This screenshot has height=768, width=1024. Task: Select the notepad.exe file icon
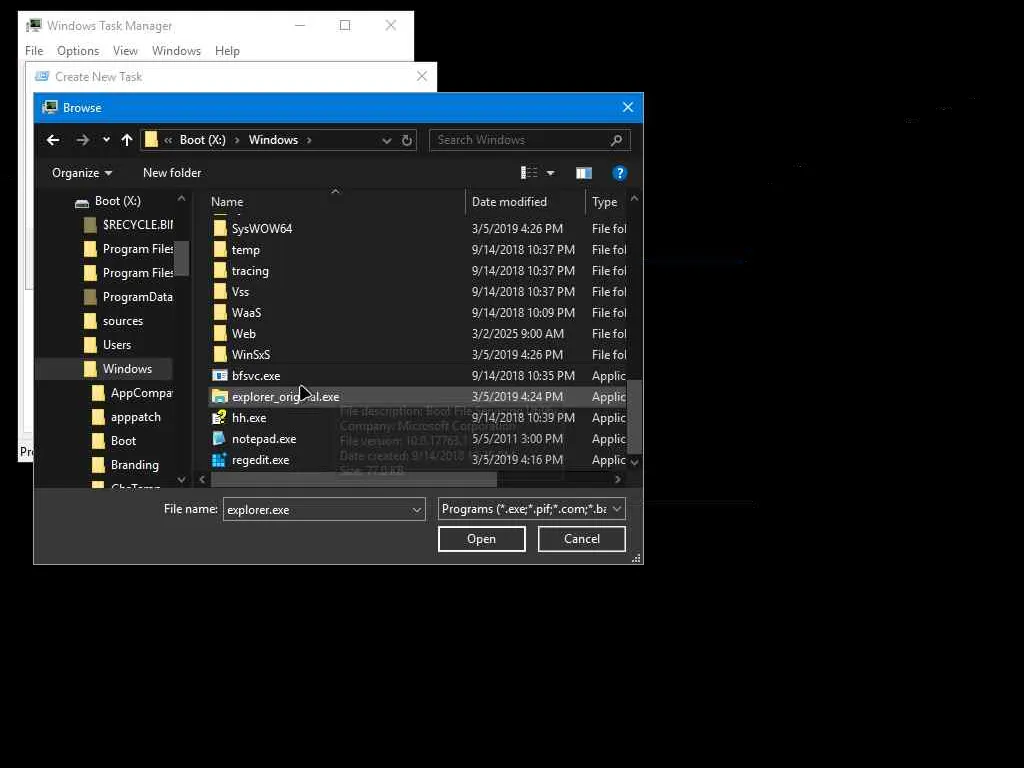click(219, 439)
